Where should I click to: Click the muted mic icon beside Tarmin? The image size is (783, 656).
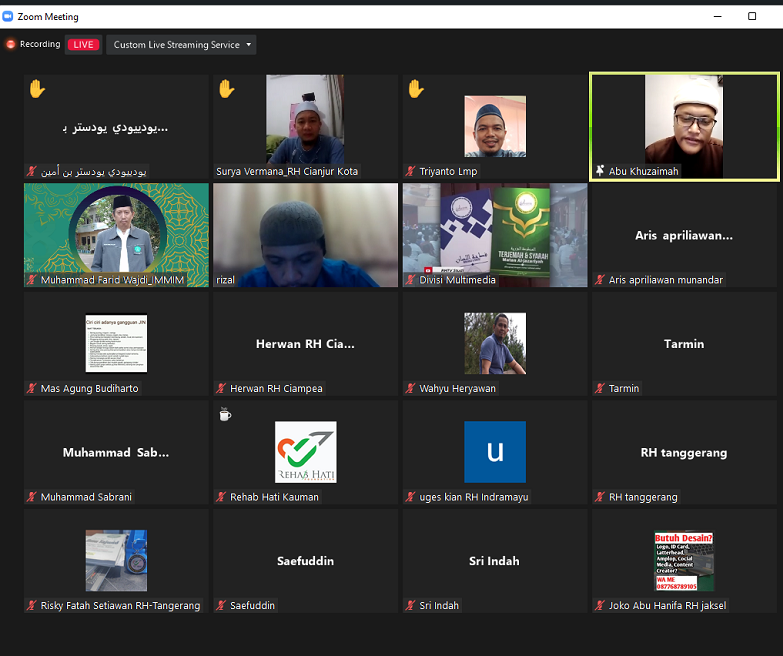pyautogui.click(x=600, y=388)
